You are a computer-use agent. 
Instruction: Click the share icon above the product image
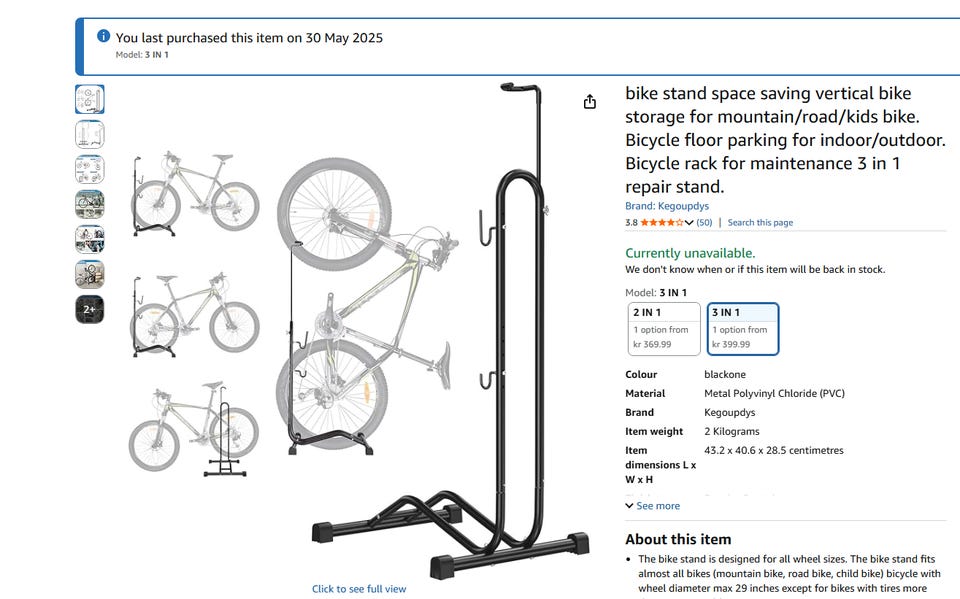point(590,102)
